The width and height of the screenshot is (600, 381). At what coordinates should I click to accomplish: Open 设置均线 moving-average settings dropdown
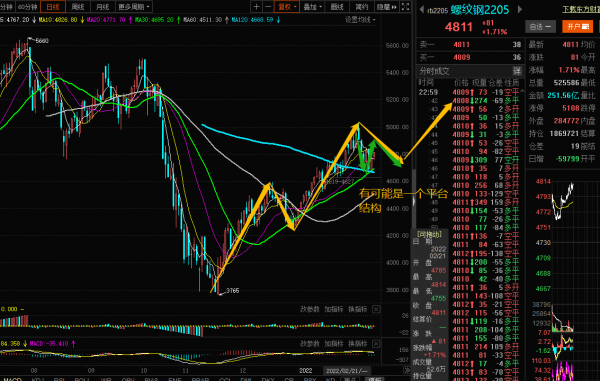360,20
